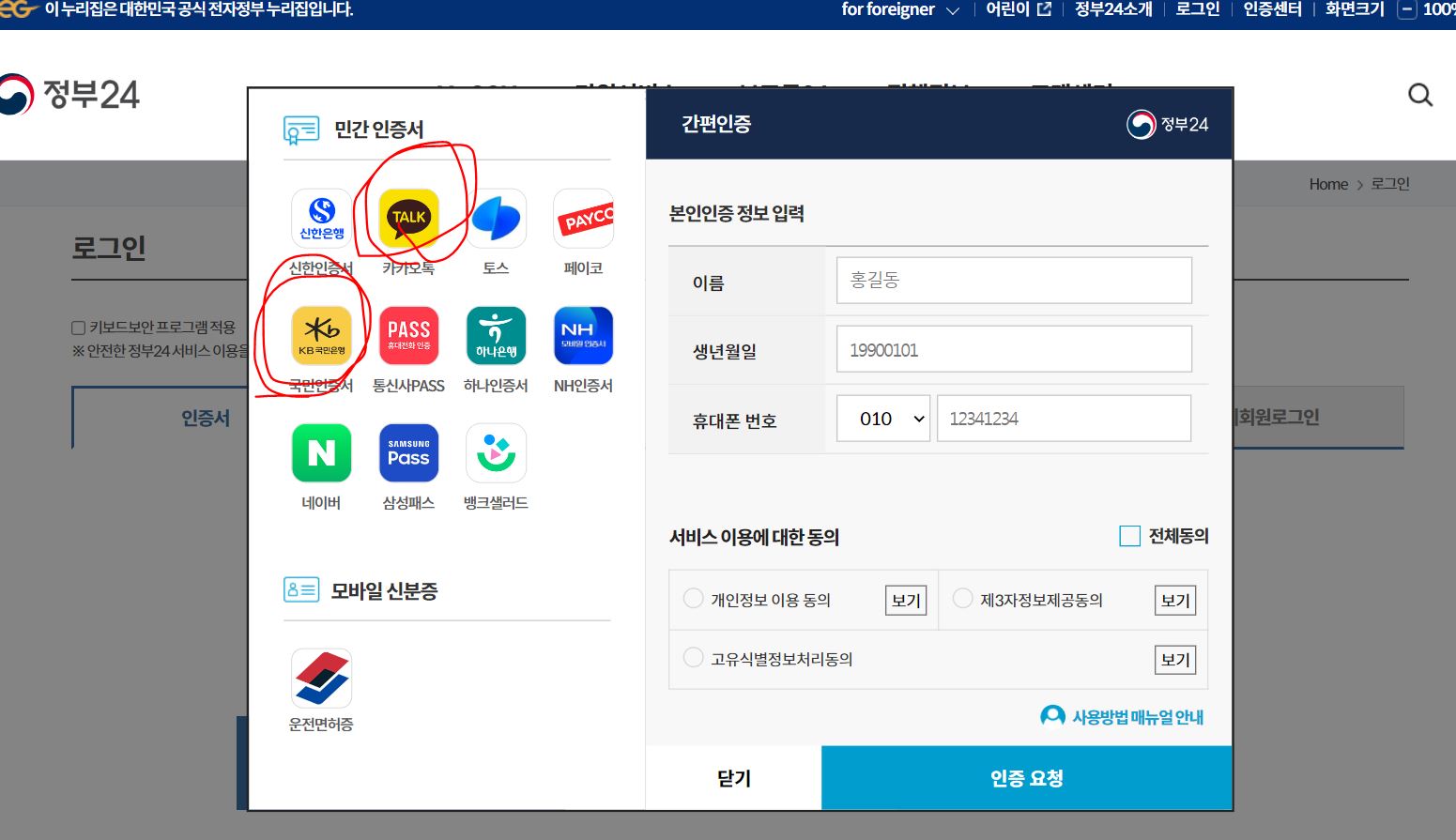Click the screen size minus button
Viewport: 1456px width, 840px height.
coord(1406,10)
